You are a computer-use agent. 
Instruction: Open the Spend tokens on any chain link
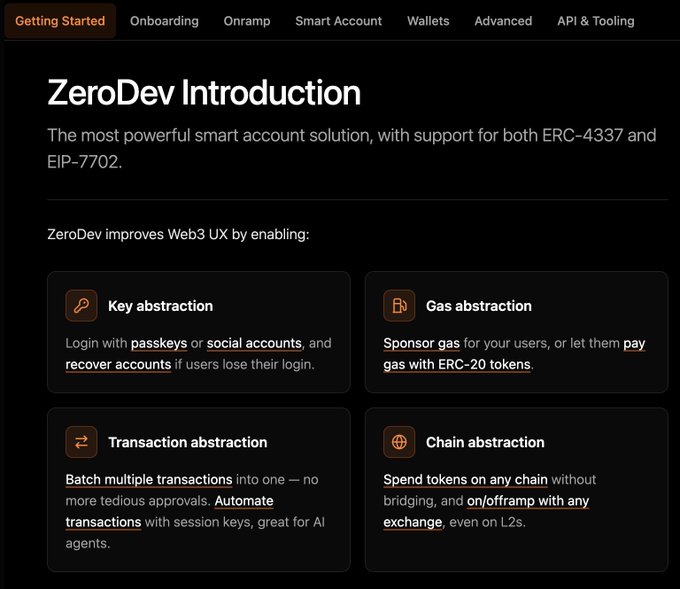(x=465, y=479)
